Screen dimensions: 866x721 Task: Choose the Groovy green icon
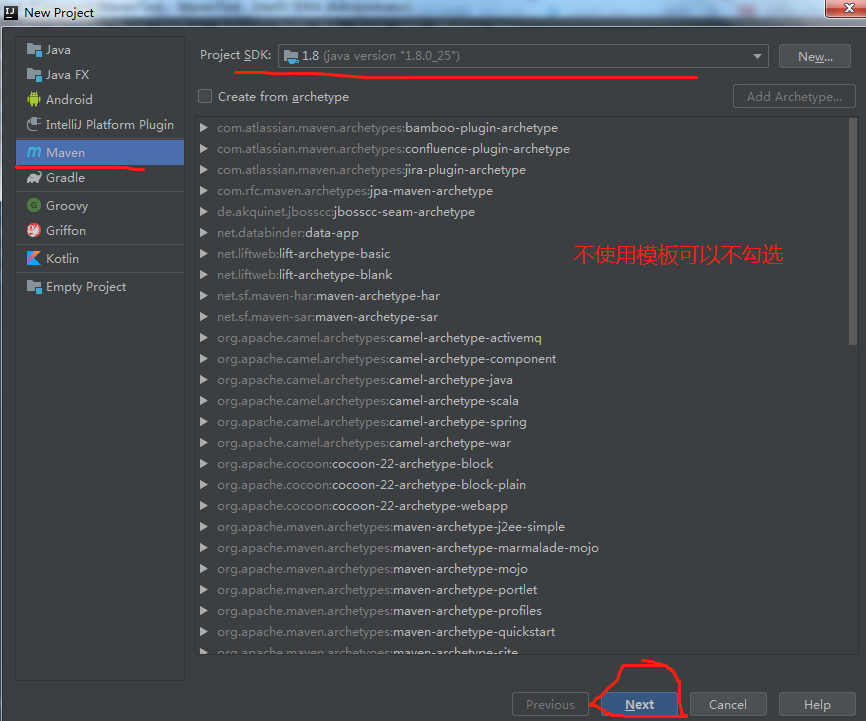coord(34,206)
